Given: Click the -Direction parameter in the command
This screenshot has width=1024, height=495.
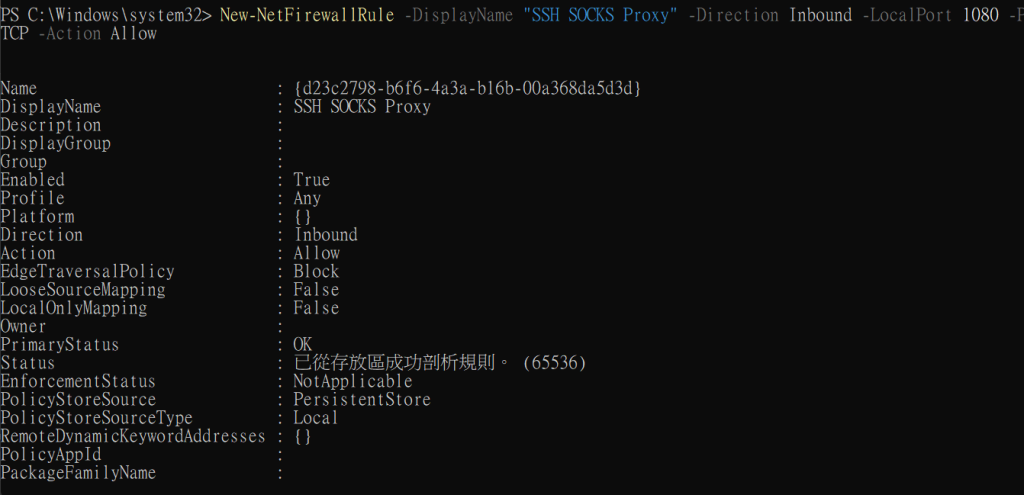Looking at the screenshot, I should click(x=733, y=14).
